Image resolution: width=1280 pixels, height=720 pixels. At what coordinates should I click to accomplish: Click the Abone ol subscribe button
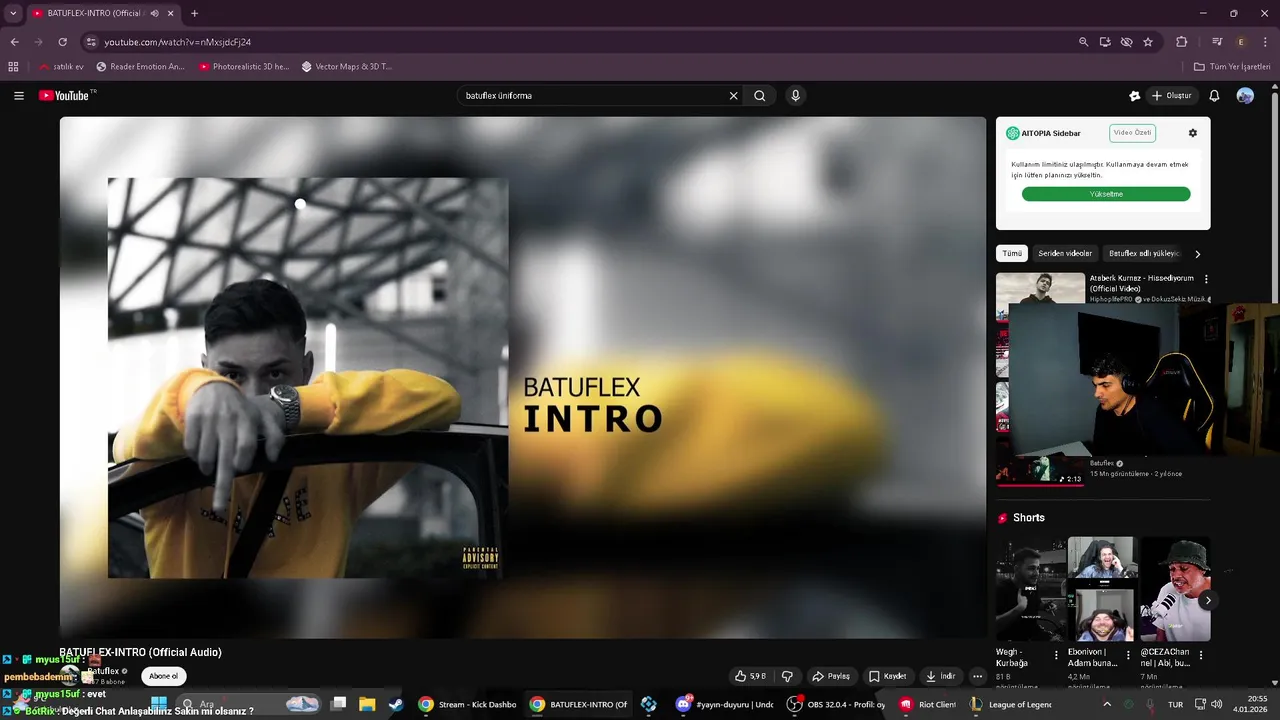pos(163,676)
